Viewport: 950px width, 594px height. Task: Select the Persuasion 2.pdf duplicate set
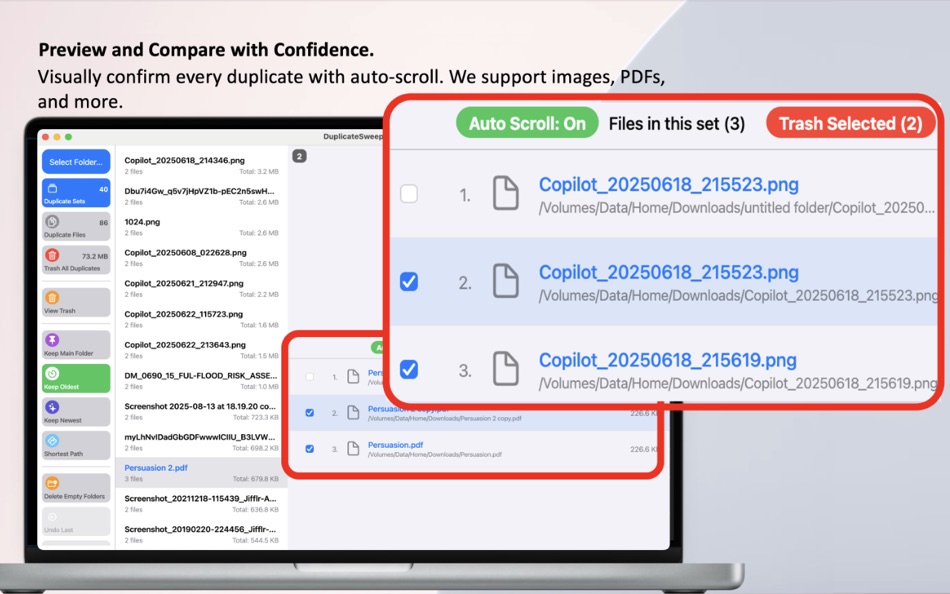tap(201, 473)
